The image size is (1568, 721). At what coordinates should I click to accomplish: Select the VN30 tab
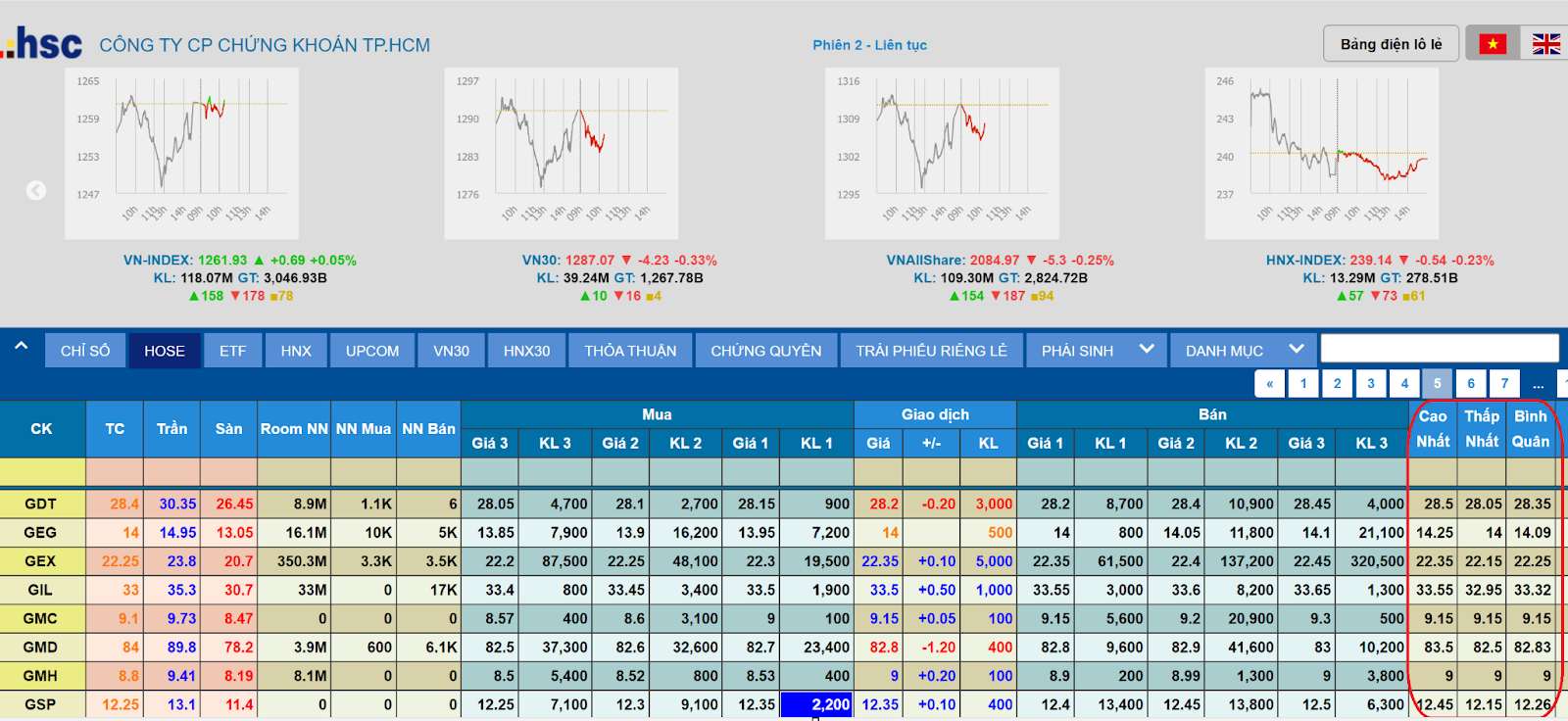[x=452, y=351]
